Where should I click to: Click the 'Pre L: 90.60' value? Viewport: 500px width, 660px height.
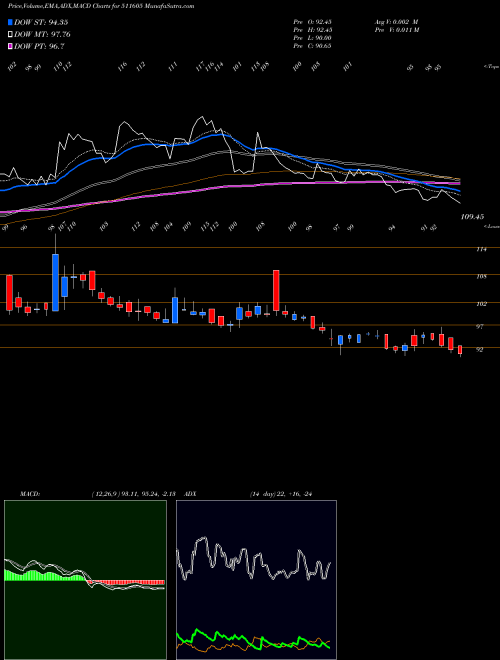[312, 38]
